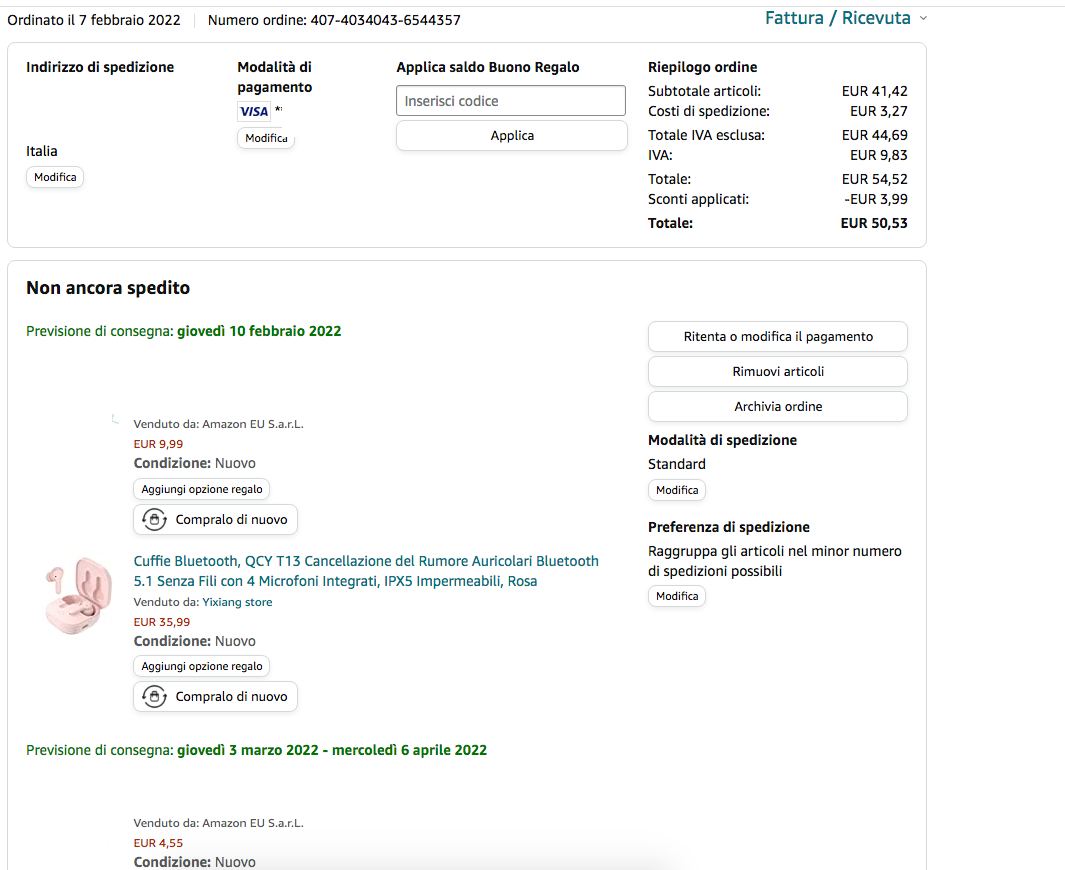The height and width of the screenshot is (870, 1065).
Task: Open Ritenta o modifica il pagamento
Action: [x=778, y=336]
